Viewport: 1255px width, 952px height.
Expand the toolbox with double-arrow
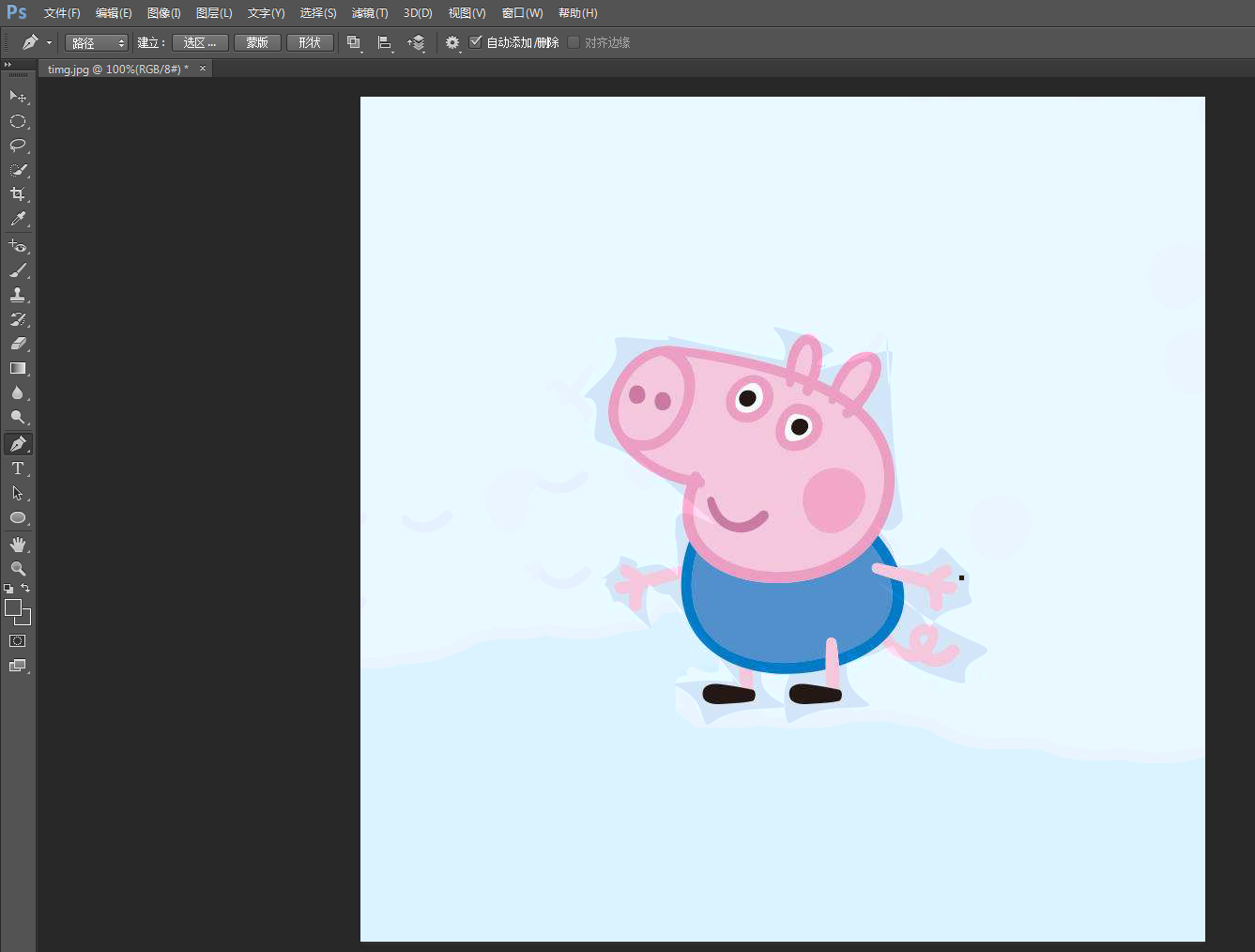[8, 64]
